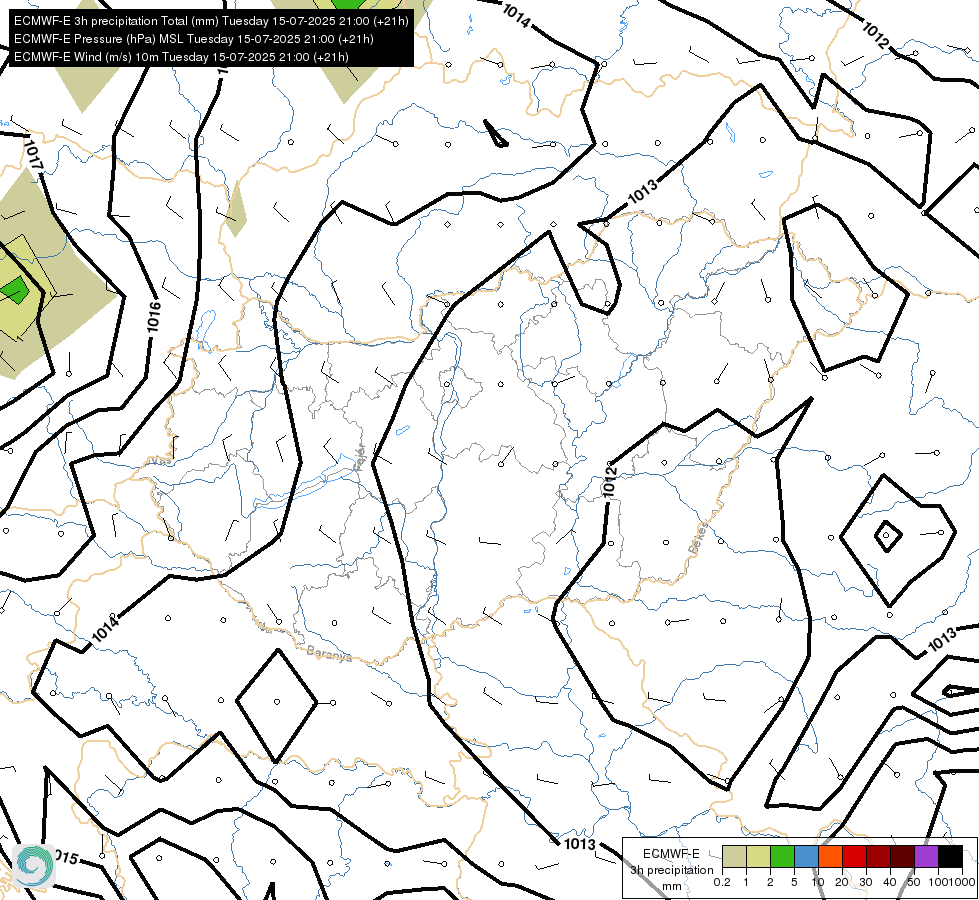Click the Fejér county label
This screenshot has height=900, width=979.
click(x=360, y=459)
